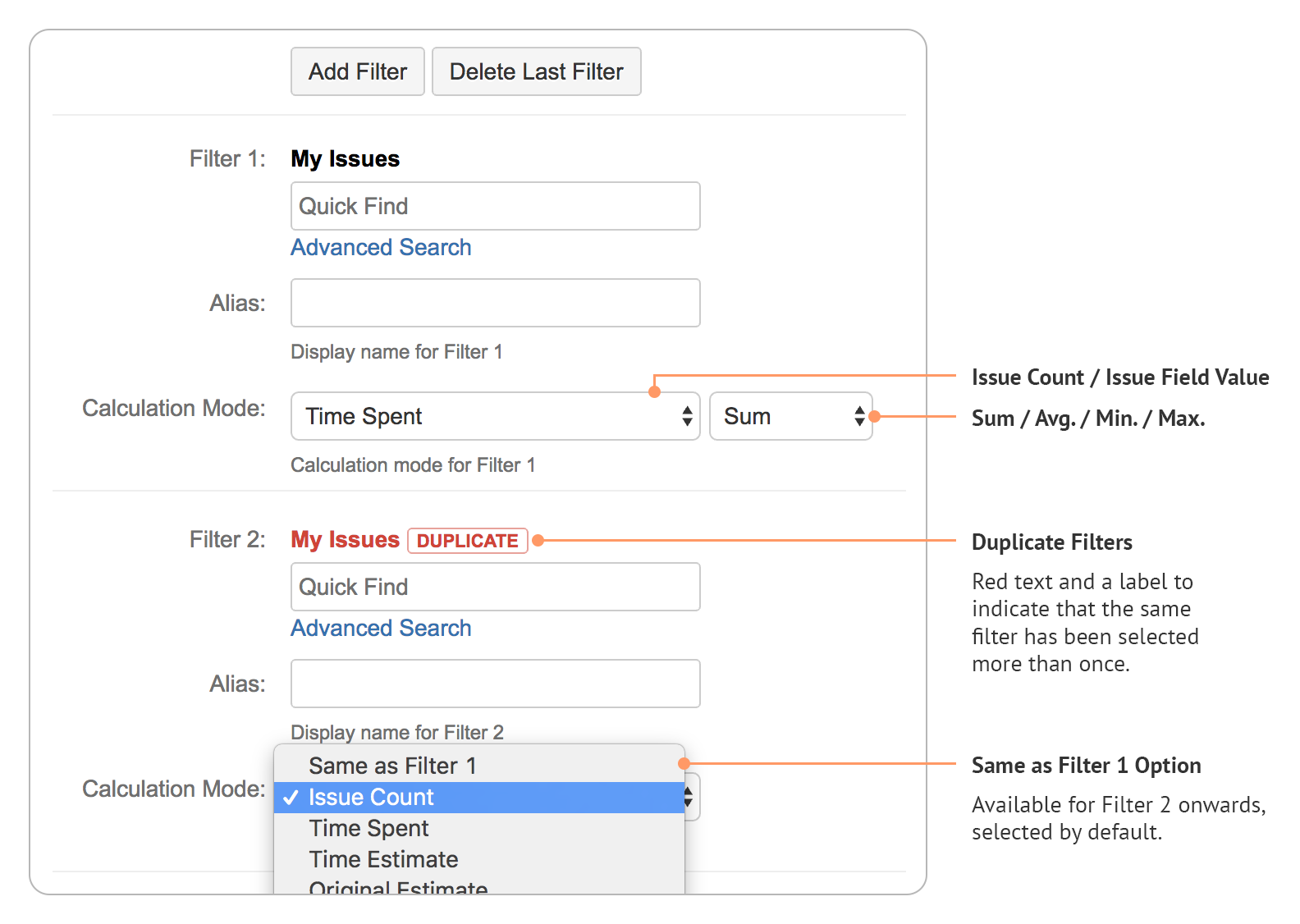Expand the Sum aggregation dropdown
Viewport: 1300px width, 924px height.
[x=790, y=416]
